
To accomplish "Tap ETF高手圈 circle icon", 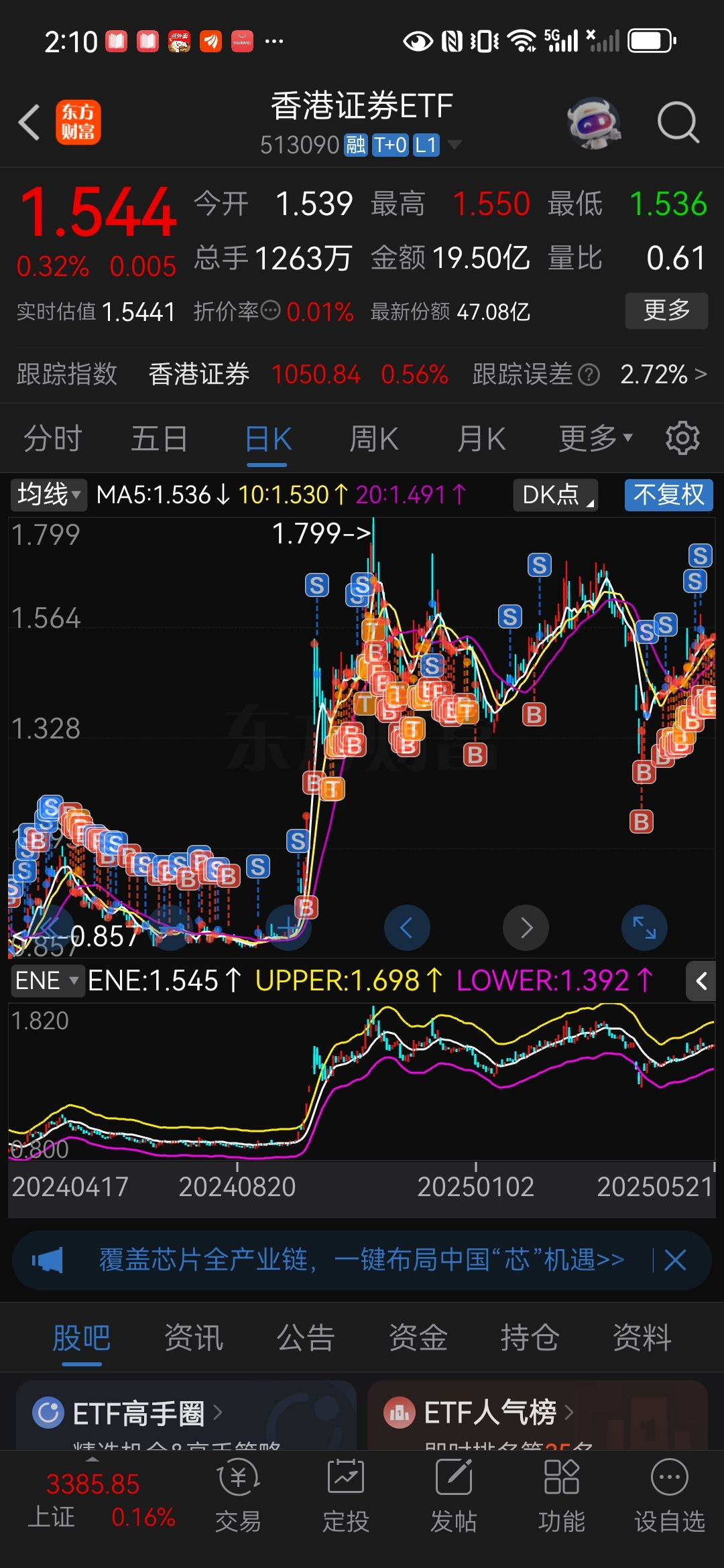I will coord(48,1413).
